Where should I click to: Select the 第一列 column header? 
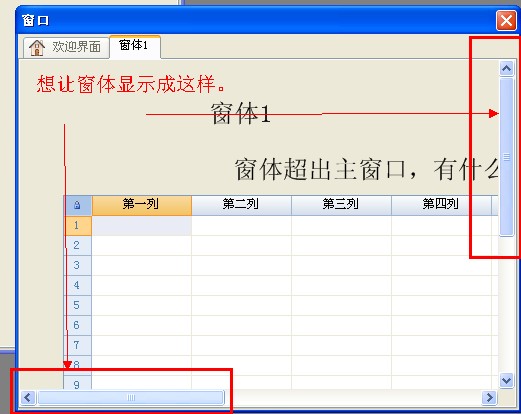point(142,205)
